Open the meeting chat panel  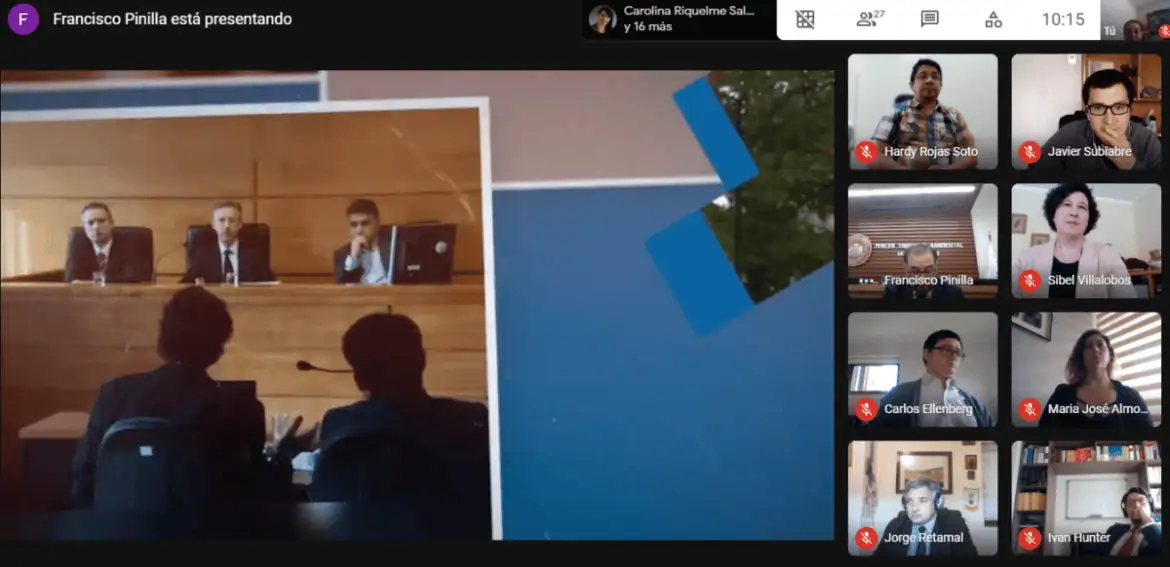coord(930,19)
